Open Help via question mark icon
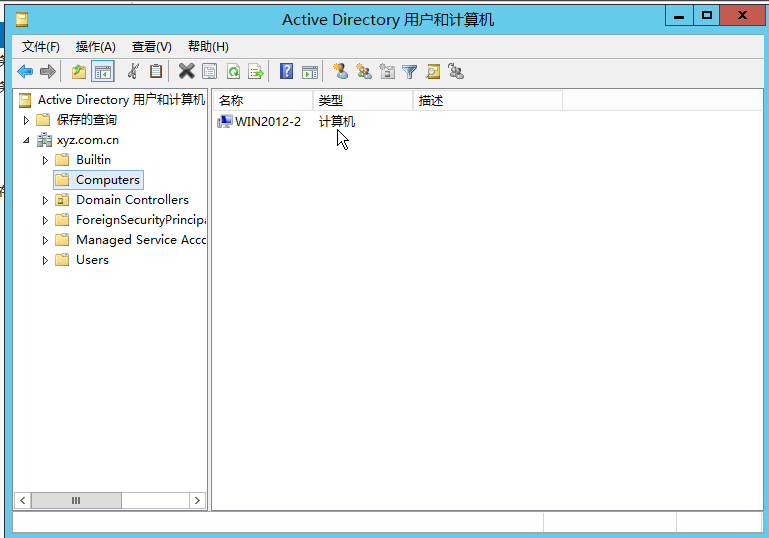769x538 pixels. coord(286,72)
